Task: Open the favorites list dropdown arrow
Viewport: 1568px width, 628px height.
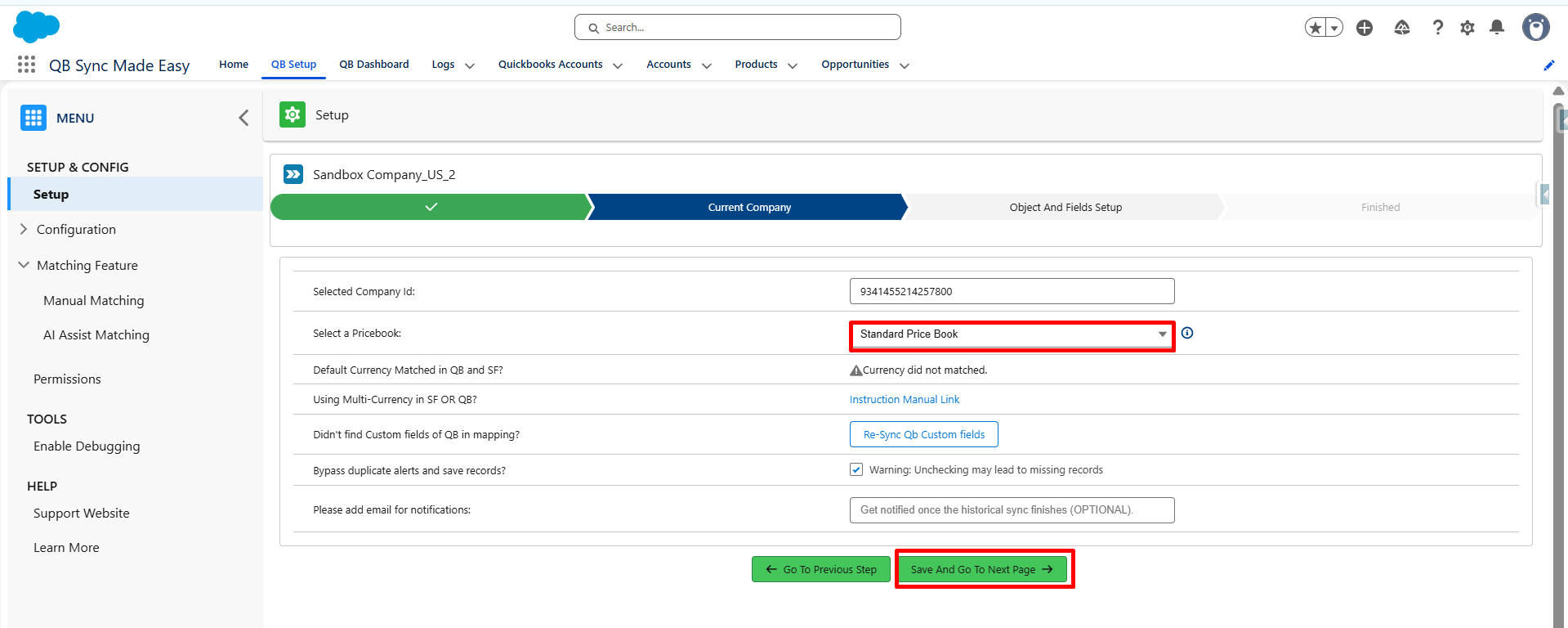Action: [x=1334, y=28]
